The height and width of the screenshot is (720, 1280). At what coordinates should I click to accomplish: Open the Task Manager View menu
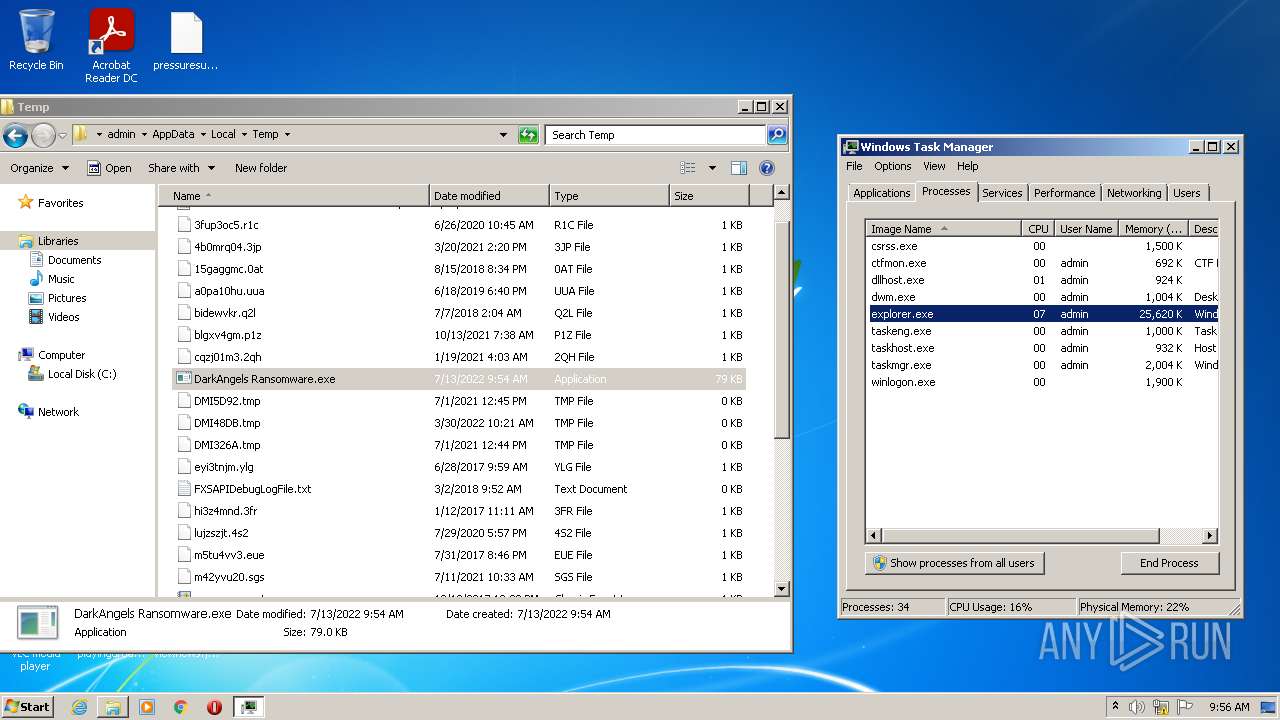[x=934, y=166]
